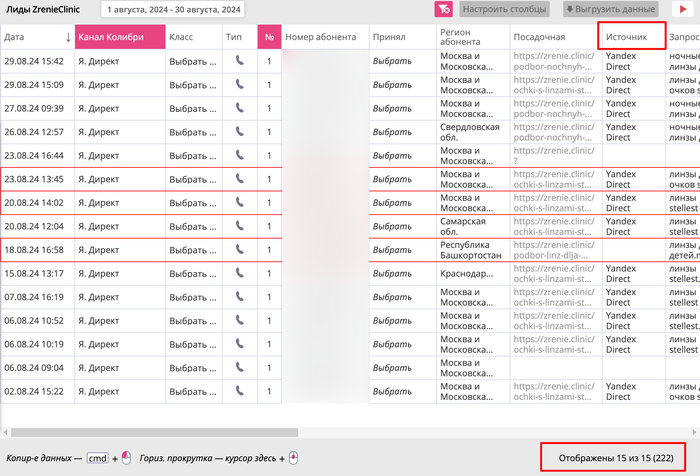Click the horizontal scrollbar below the table
The width and height of the screenshot is (700, 476).
coord(150,432)
